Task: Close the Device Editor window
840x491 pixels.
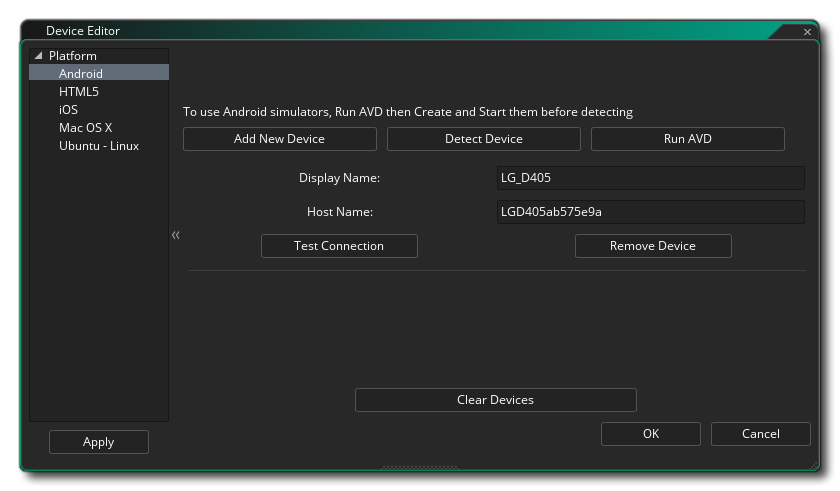Action: point(807,32)
